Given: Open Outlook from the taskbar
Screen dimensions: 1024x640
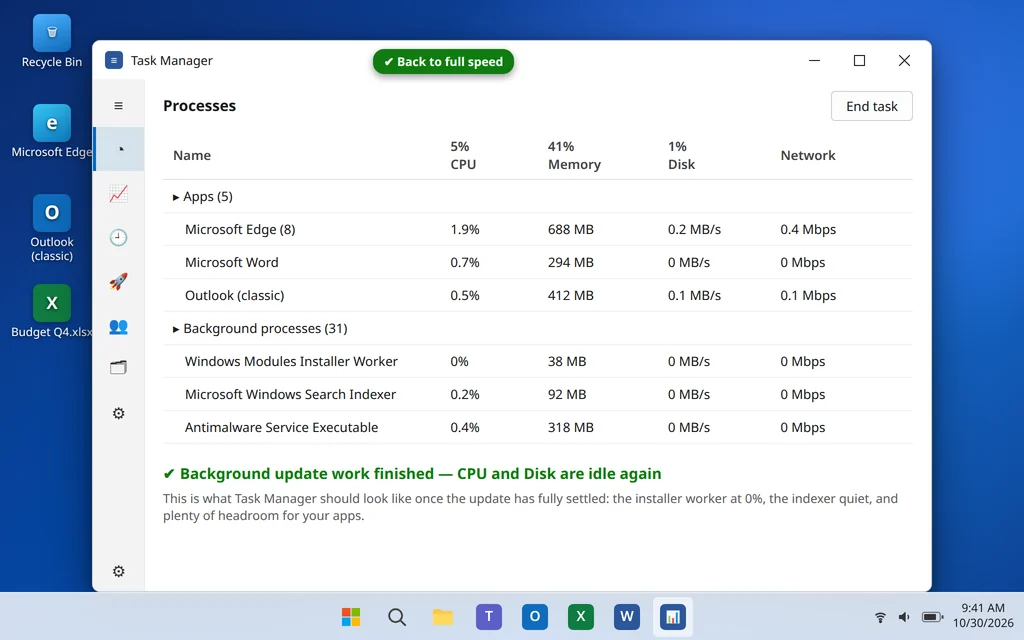Looking at the screenshot, I should coord(535,616).
